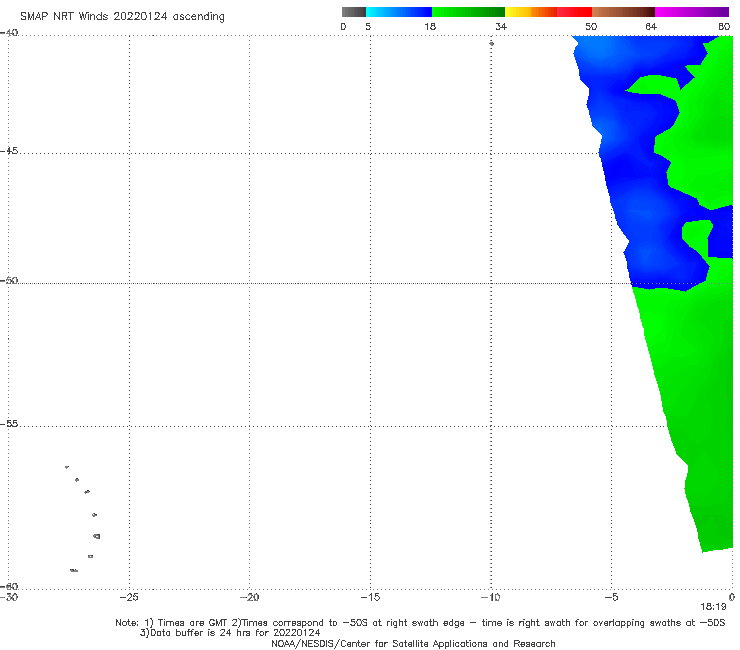Click the colorbar label '34'
This screenshot has height=650, width=740.
pos(501,26)
